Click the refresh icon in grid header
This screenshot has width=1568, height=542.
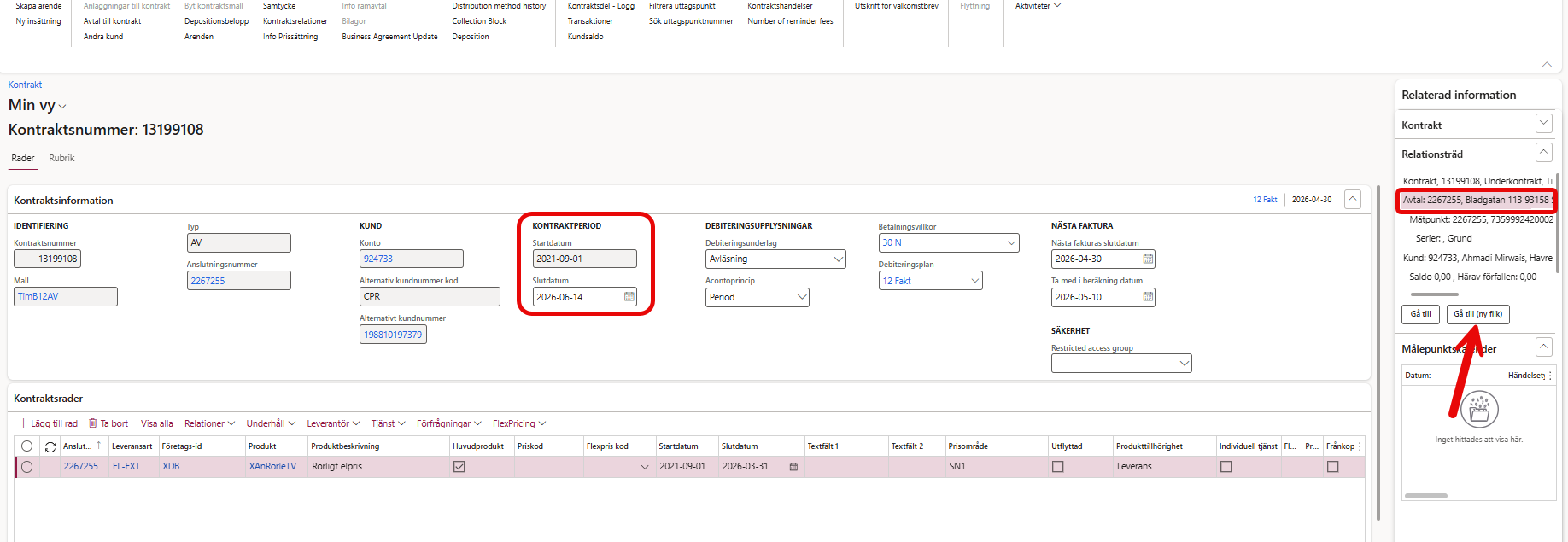click(50, 446)
